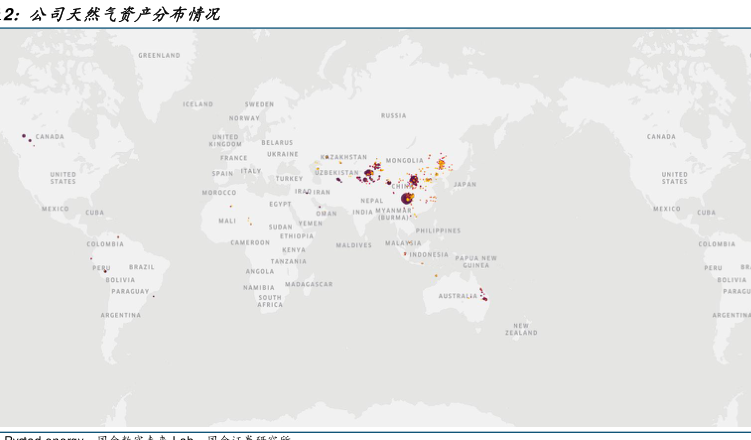The image size is (751, 440).
Task: Click the South Africa country label
Action: pyautogui.click(x=269, y=301)
